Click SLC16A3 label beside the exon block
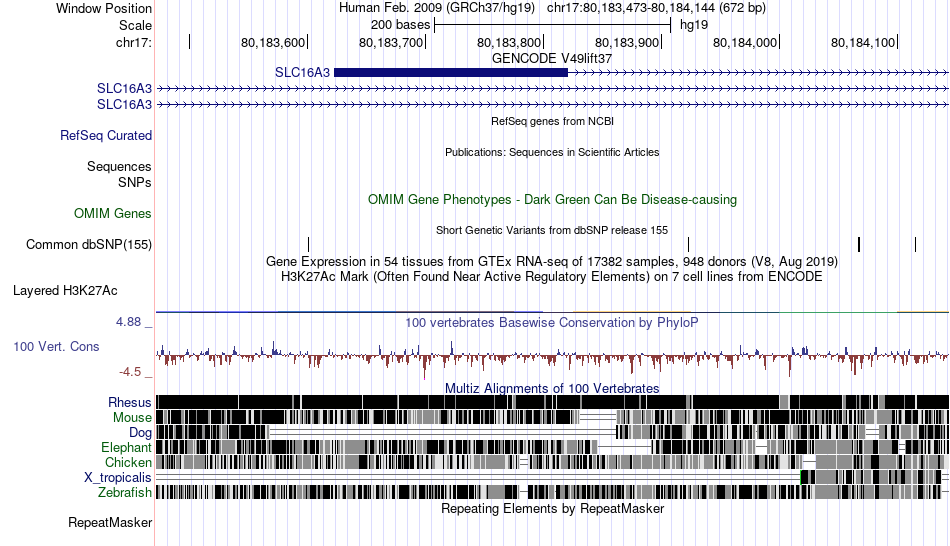This screenshot has width=950, height=546. (302, 73)
